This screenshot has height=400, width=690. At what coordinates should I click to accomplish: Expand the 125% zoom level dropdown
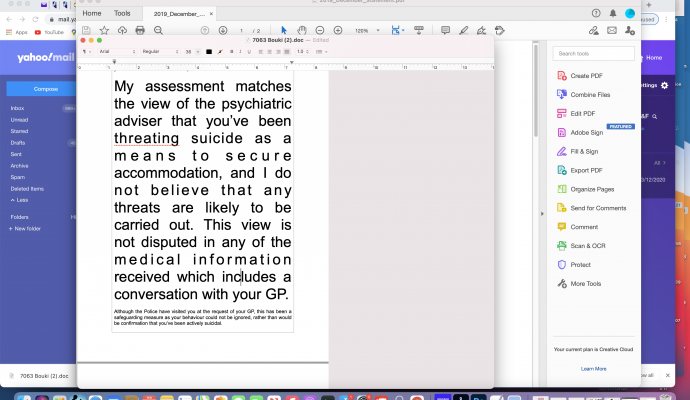click(x=366, y=31)
